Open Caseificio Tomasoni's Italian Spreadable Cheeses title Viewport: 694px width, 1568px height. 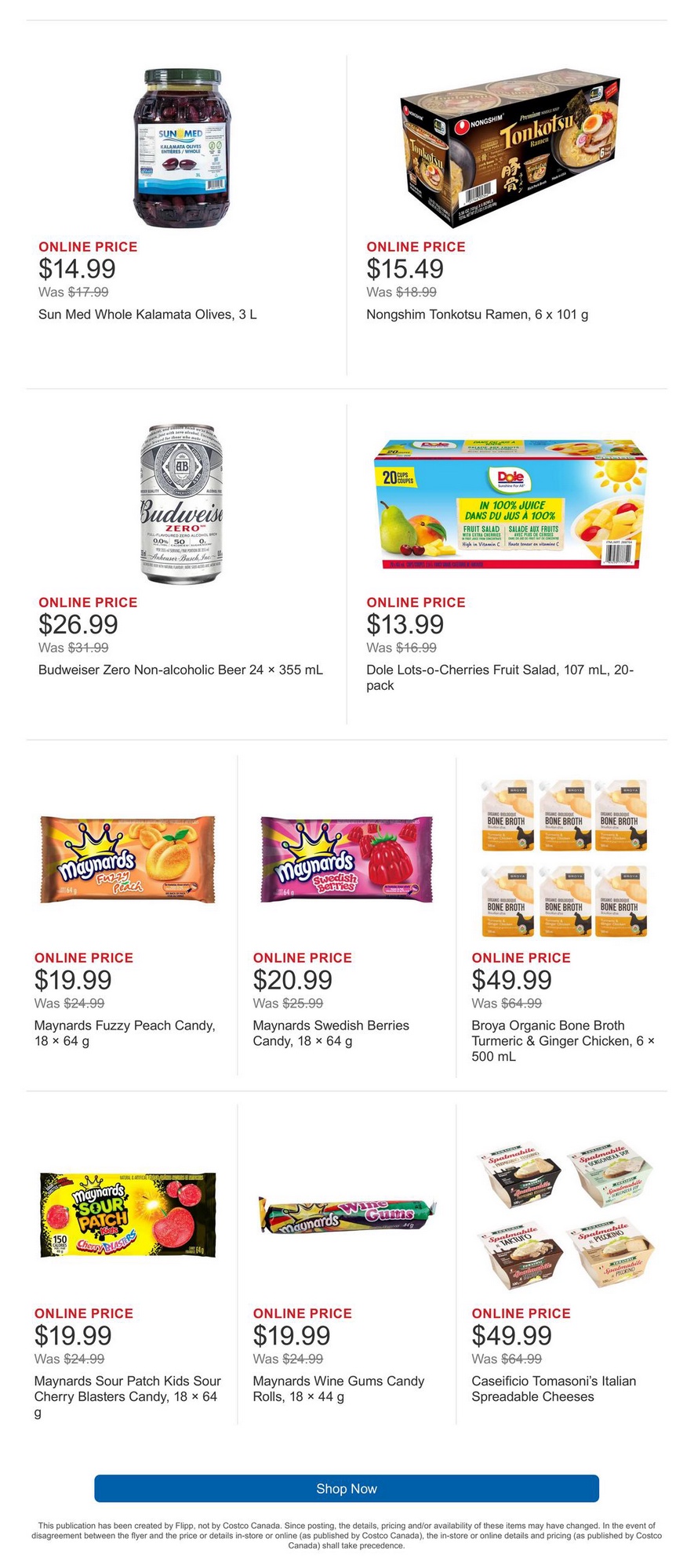pyautogui.click(x=554, y=1388)
